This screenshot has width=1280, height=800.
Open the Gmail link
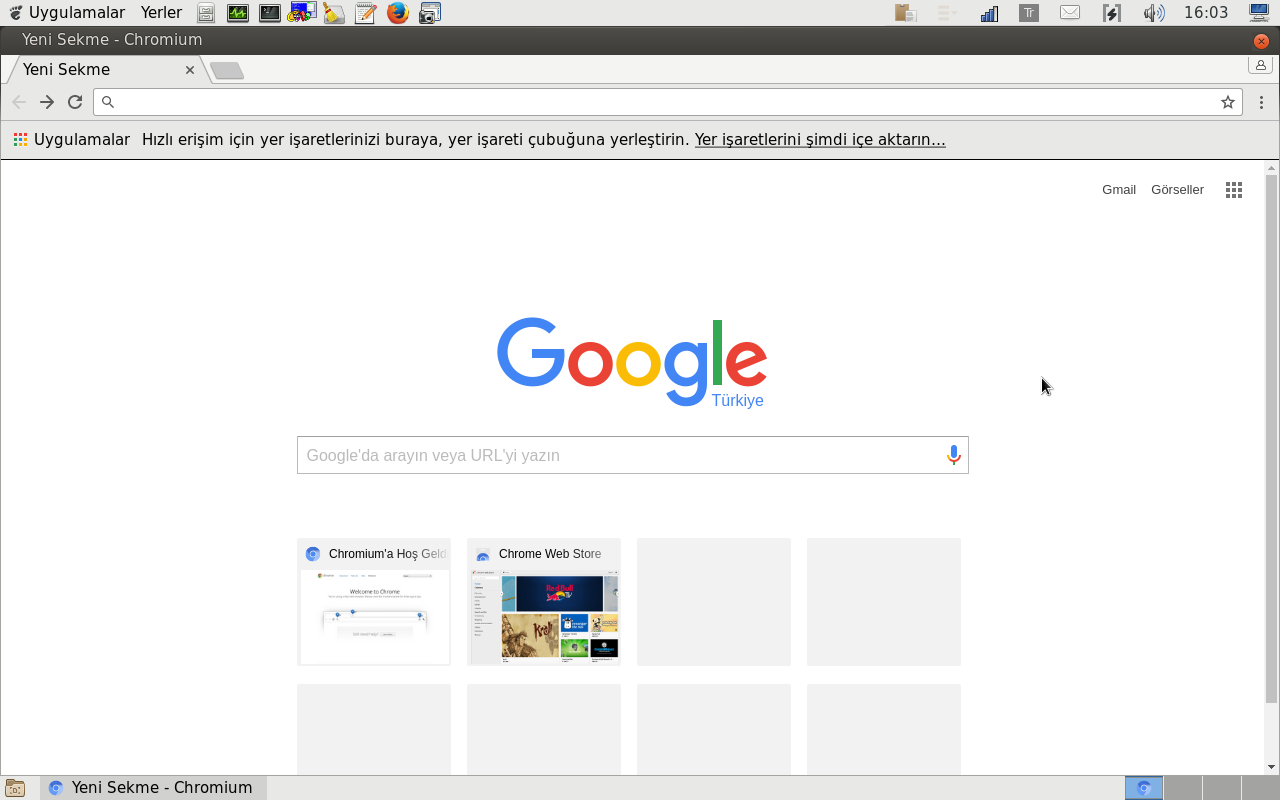click(x=1119, y=190)
